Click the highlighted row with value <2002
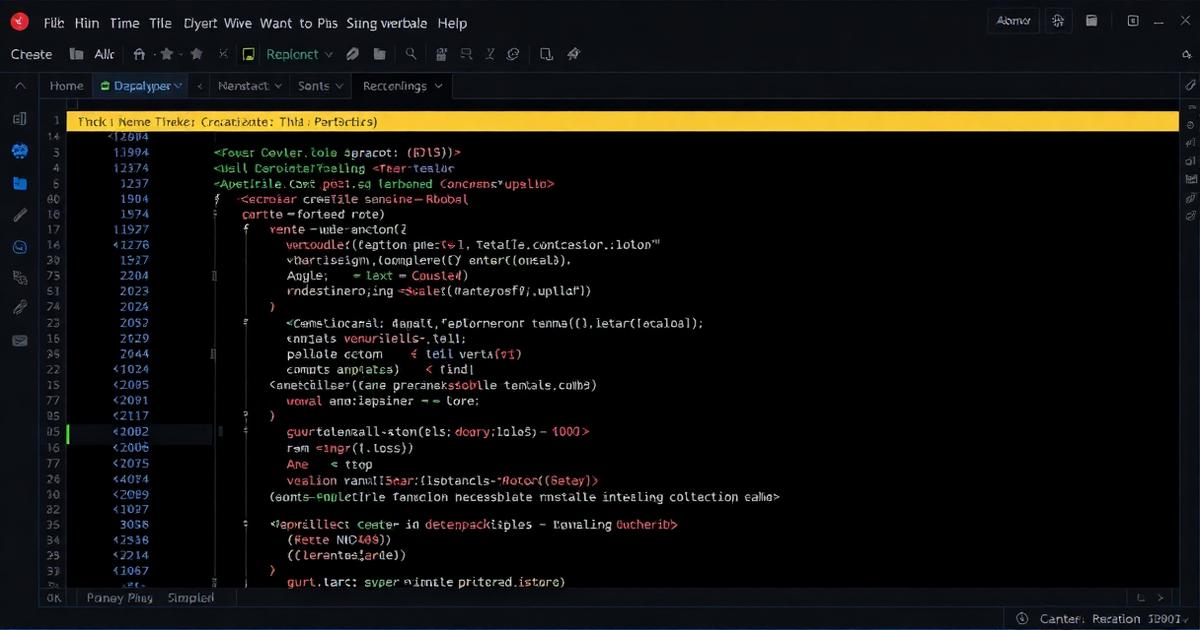 [139, 433]
